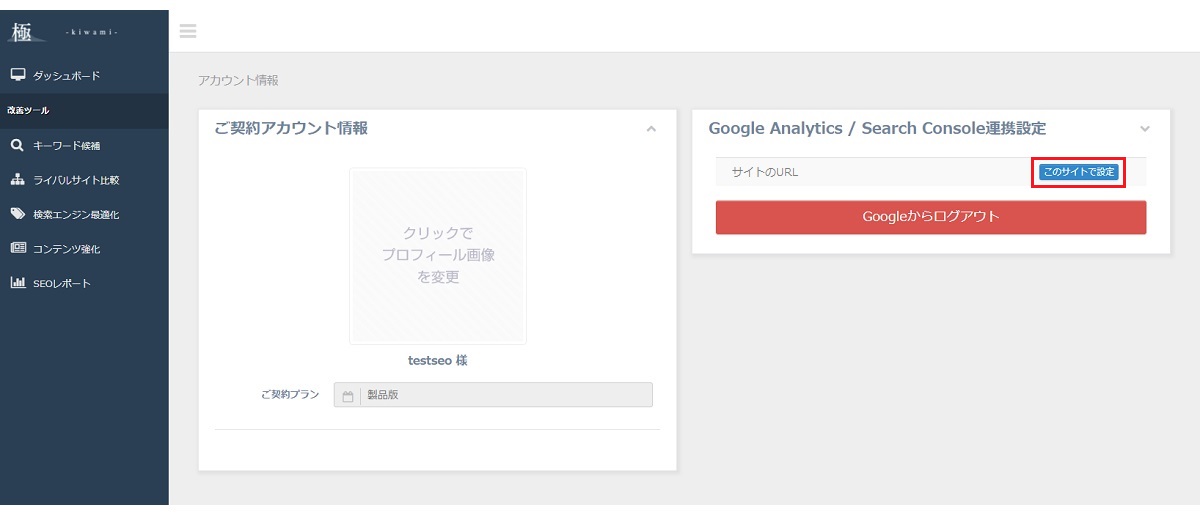Viewport: 1200px width, 520px height.
Task: Click the sitemap icon beside ライバルサイト比較
Action: (17, 180)
